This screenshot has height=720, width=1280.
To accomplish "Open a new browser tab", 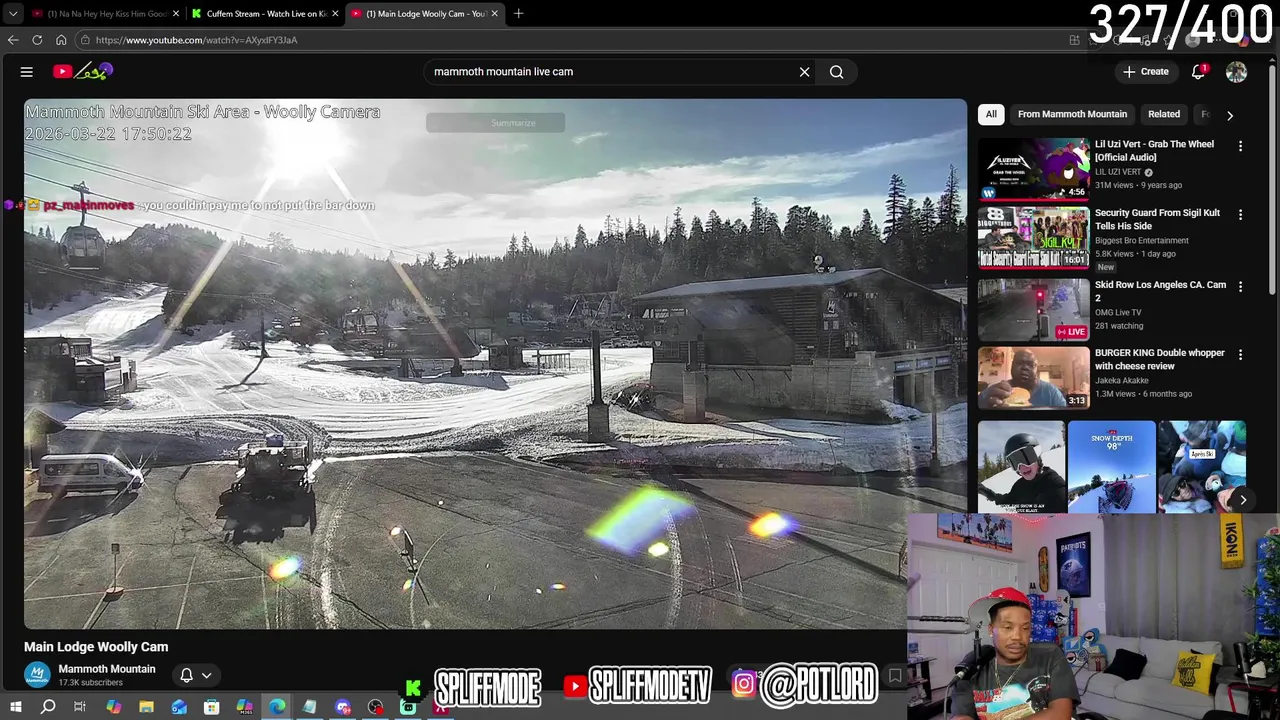I will coord(518,14).
